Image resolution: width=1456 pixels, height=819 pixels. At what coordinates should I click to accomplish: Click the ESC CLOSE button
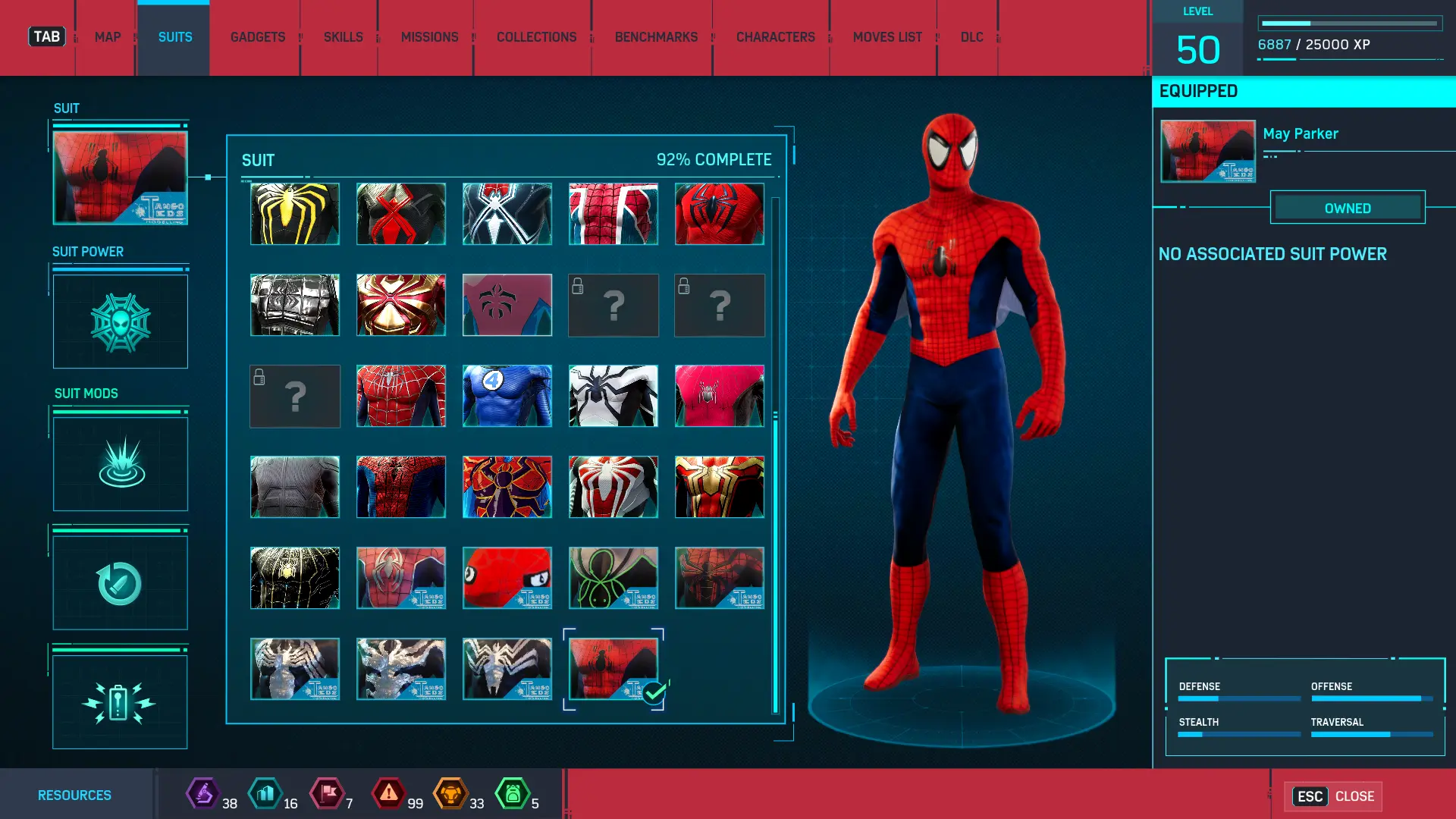1334,796
